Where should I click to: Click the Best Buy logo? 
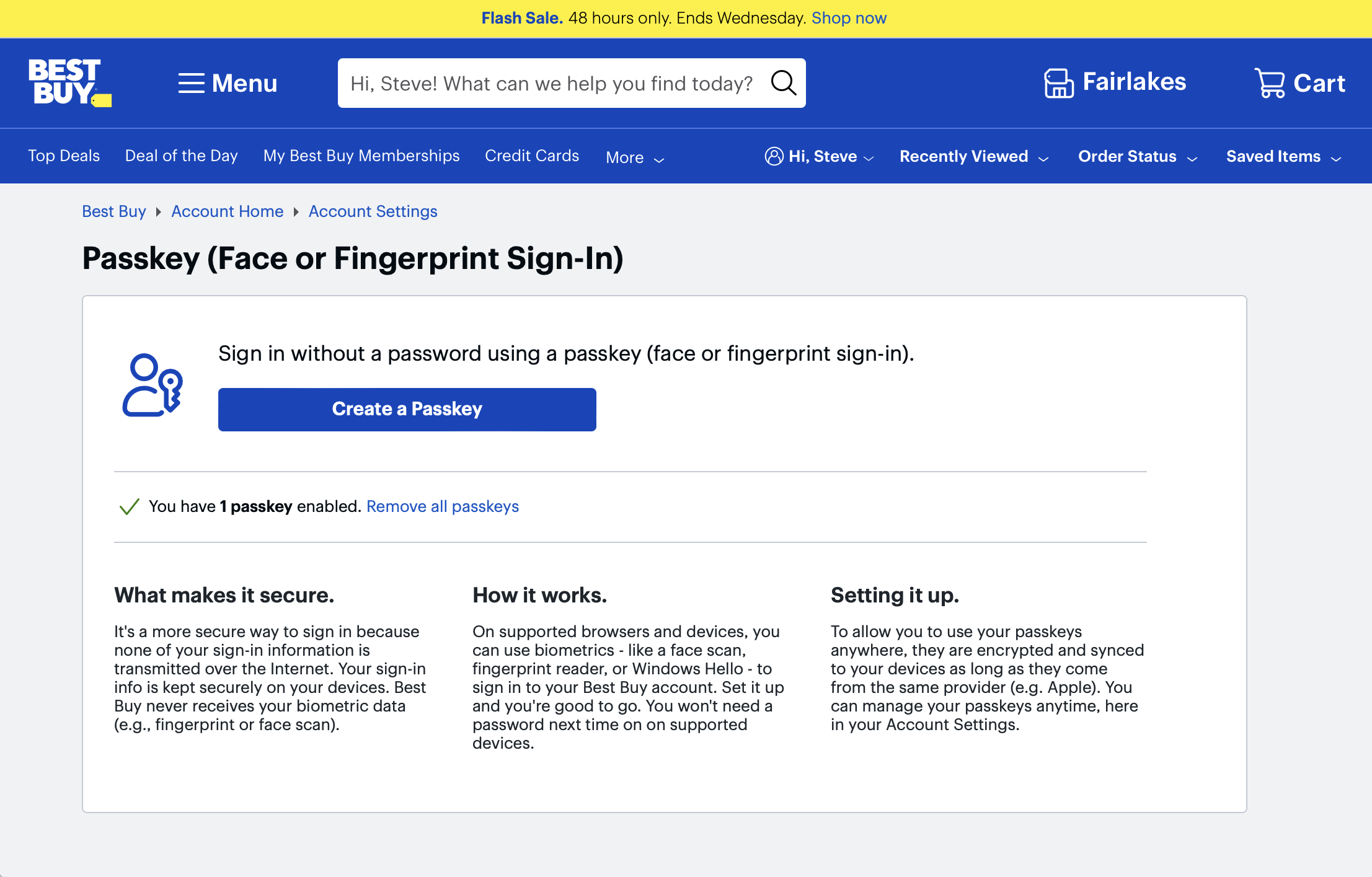pyautogui.click(x=69, y=82)
